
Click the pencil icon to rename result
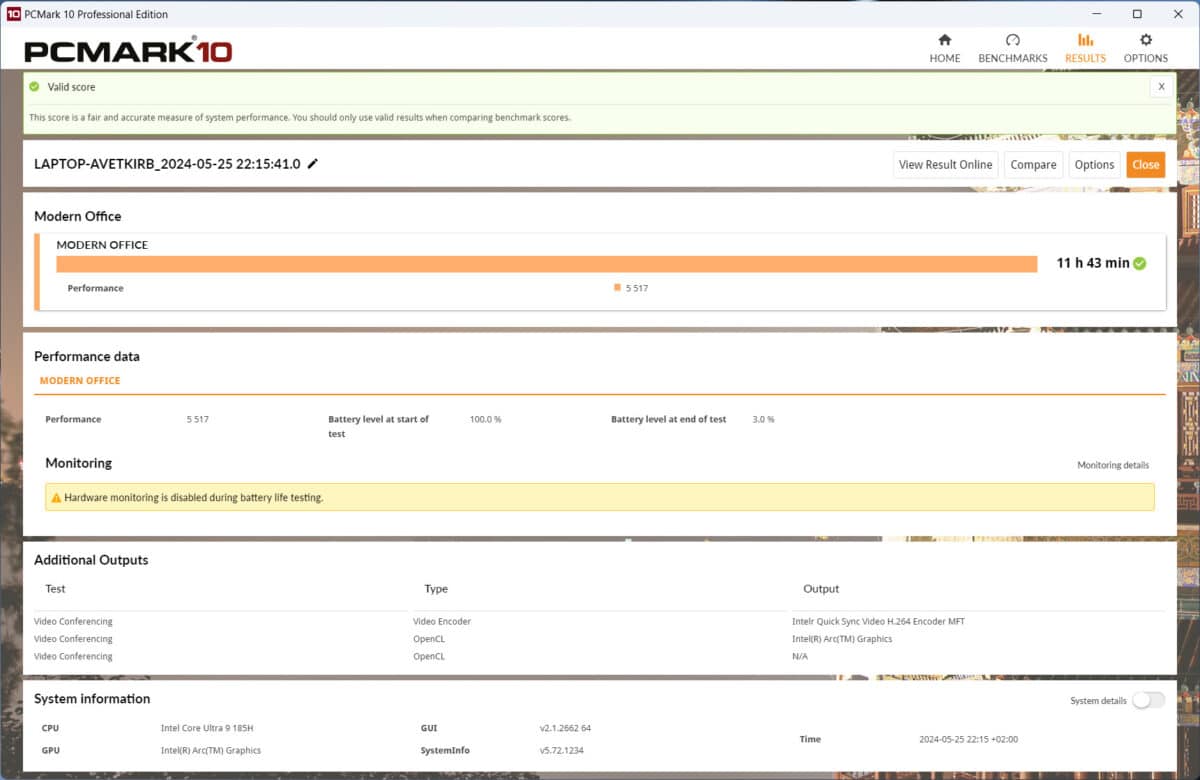313,164
